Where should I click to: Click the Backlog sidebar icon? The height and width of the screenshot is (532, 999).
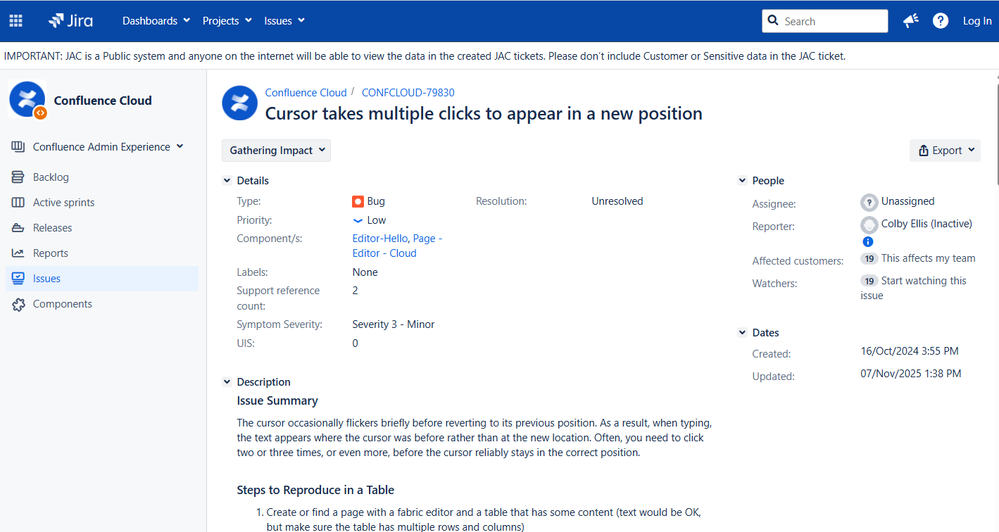18,177
